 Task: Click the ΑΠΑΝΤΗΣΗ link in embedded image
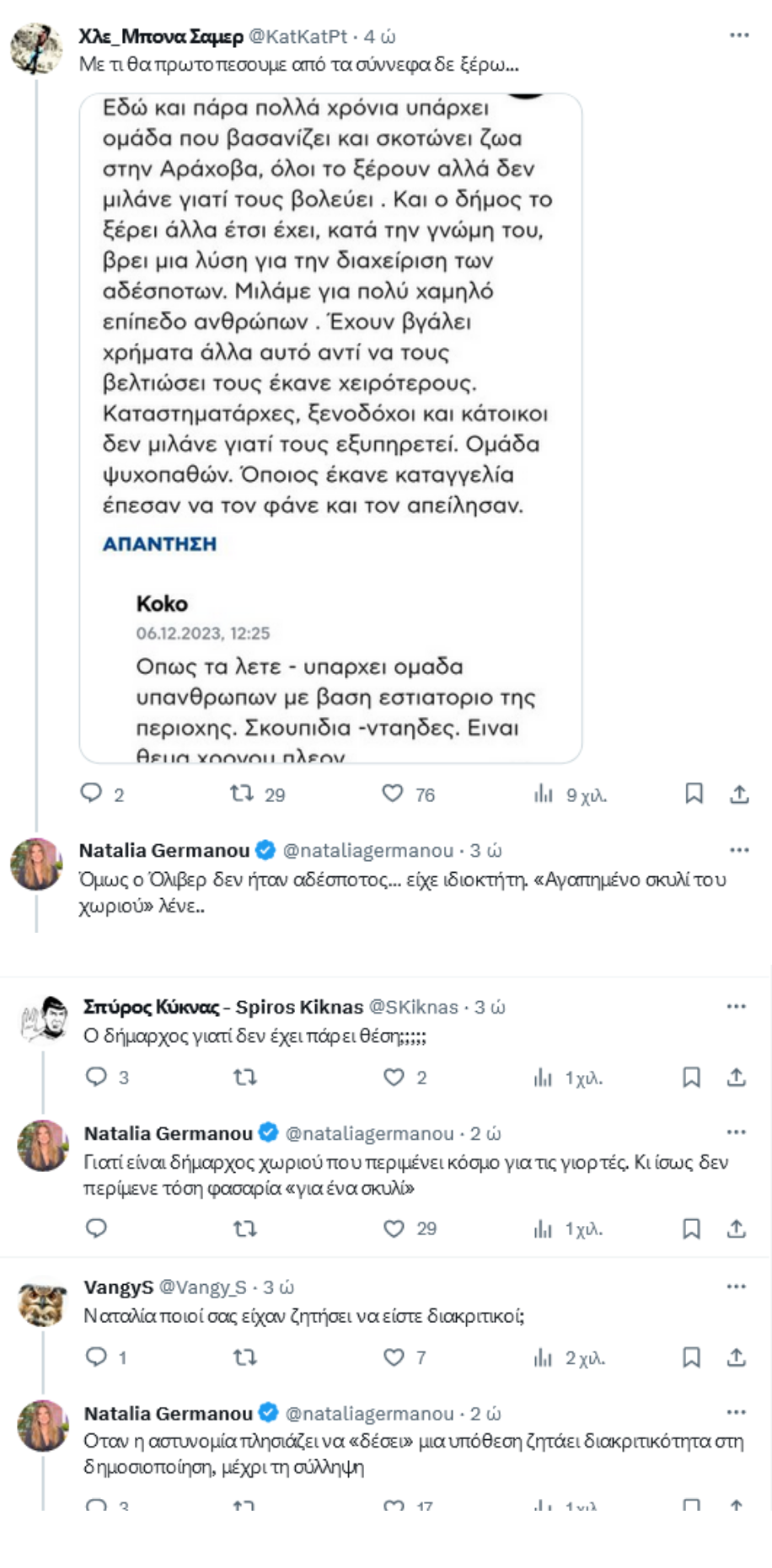pos(159,544)
